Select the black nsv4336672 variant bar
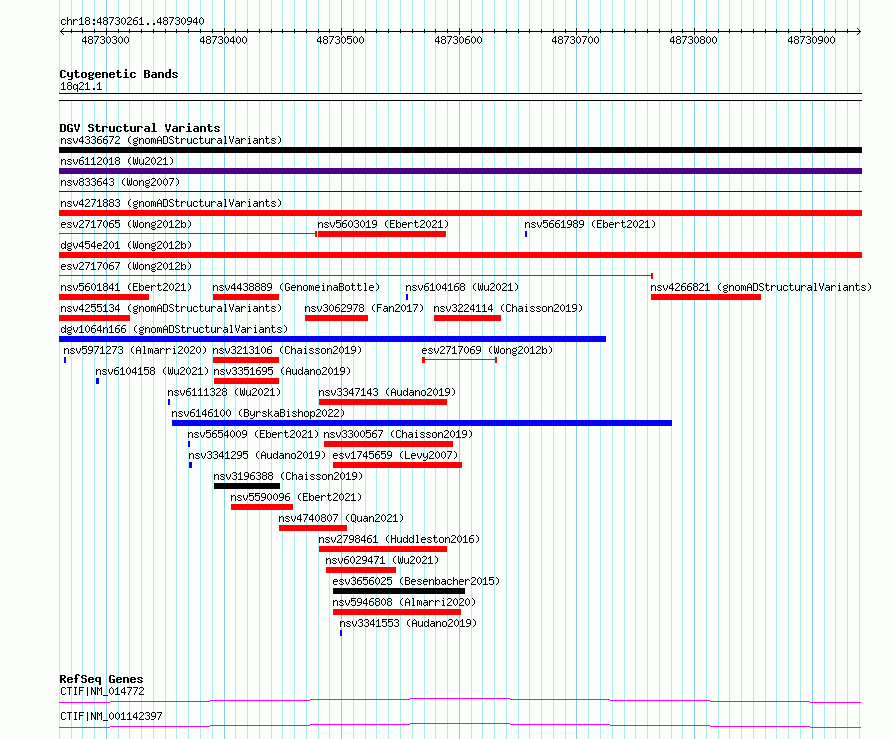The image size is (890, 739). [460, 150]
